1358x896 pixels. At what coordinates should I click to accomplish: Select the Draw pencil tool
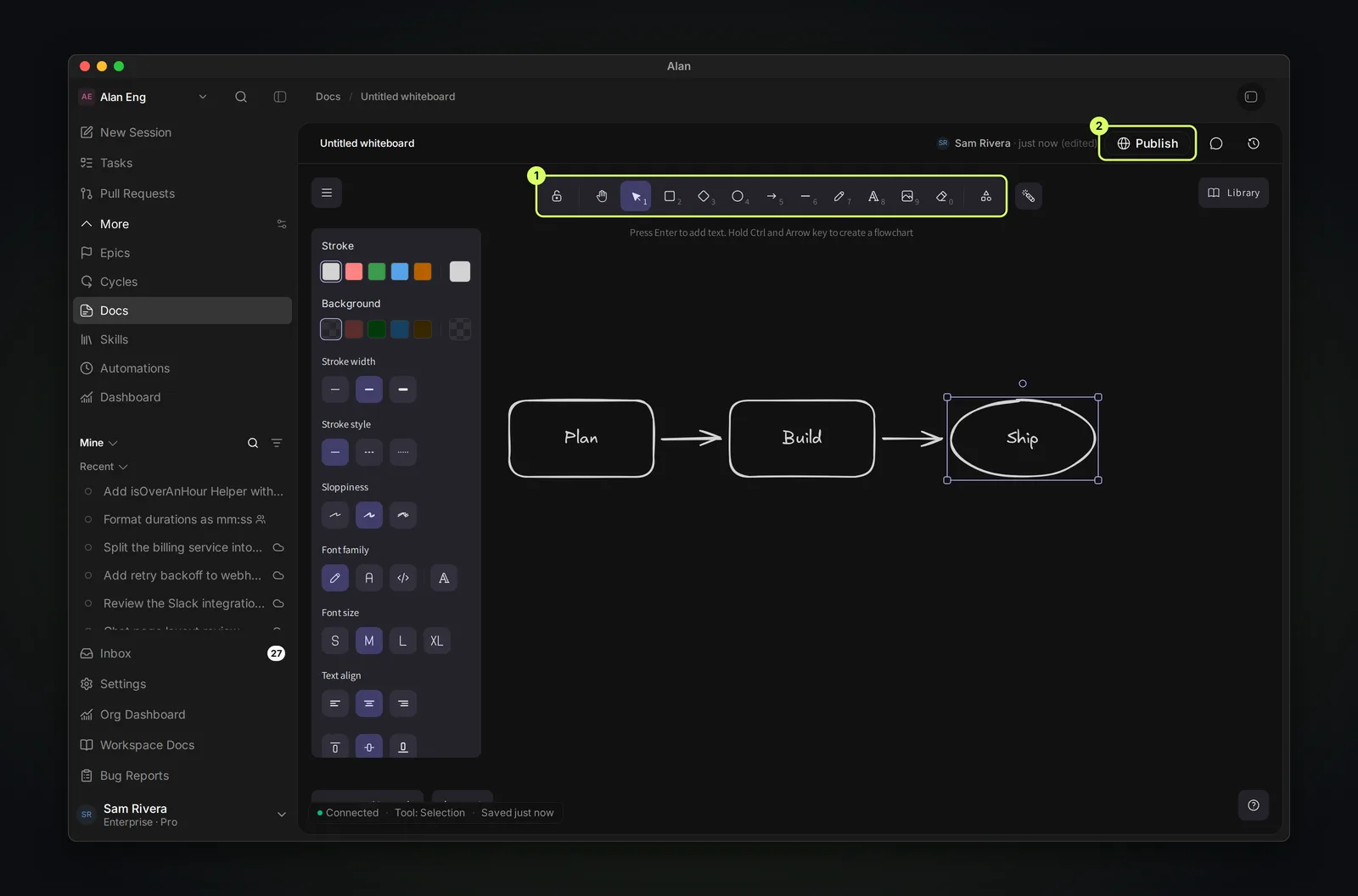click(x=839, y=196)
